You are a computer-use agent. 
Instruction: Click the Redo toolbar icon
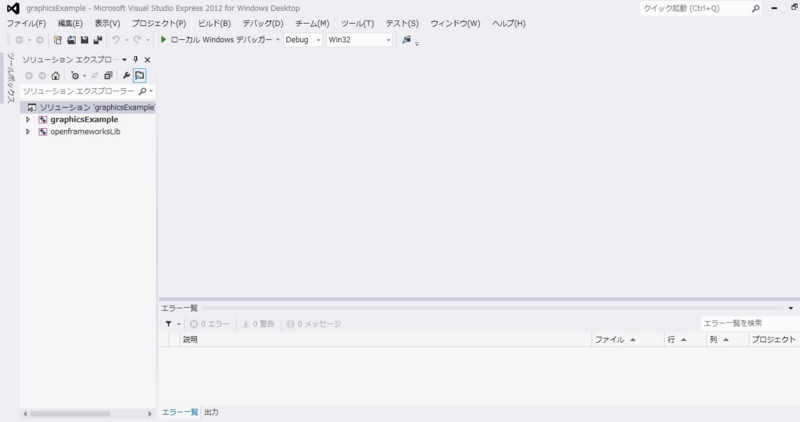tap(137, 40)
